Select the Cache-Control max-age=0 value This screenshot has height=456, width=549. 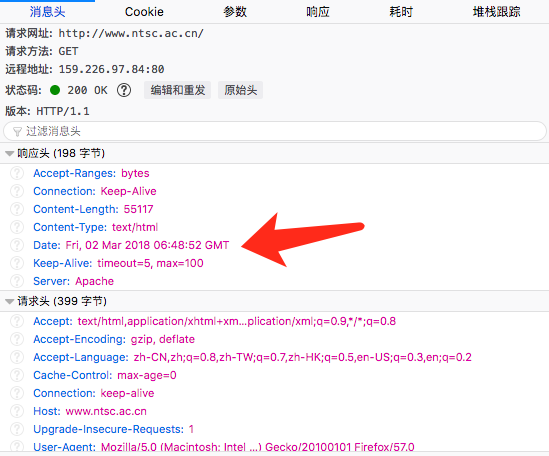point(147,375)
